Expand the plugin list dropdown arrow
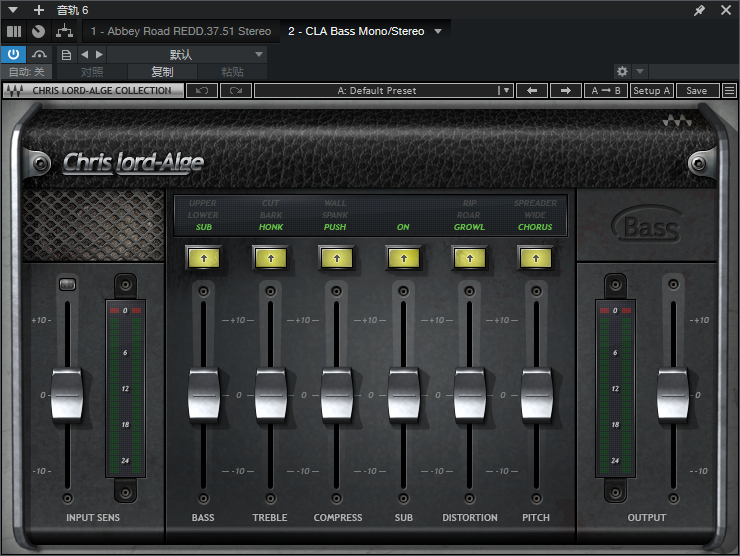The image size is (740, 556). [x=438, y=32]
